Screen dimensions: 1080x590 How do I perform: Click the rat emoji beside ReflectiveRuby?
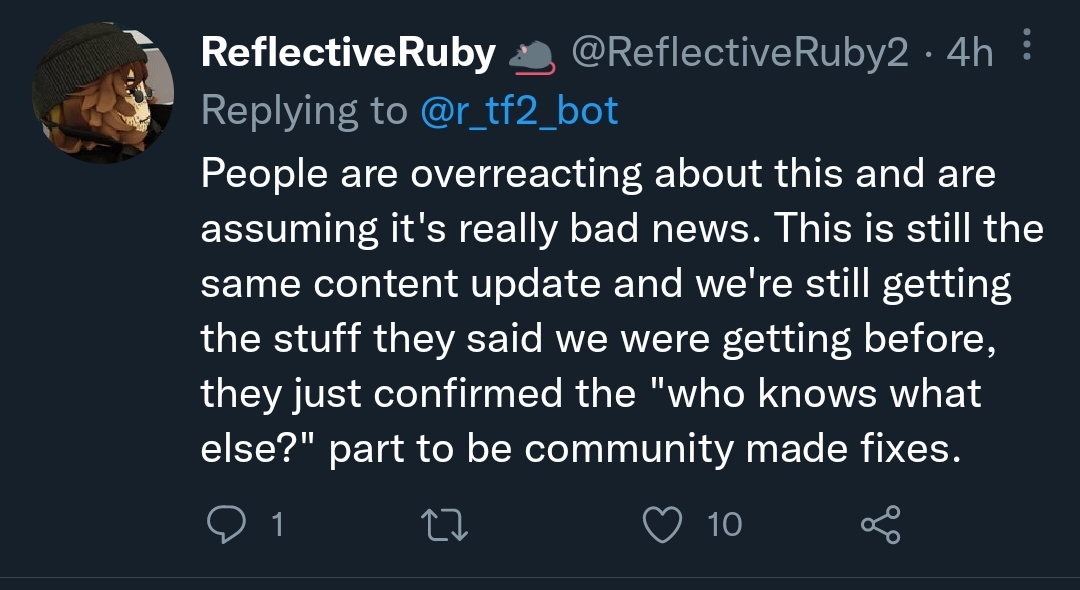click(x=532, y=56)
